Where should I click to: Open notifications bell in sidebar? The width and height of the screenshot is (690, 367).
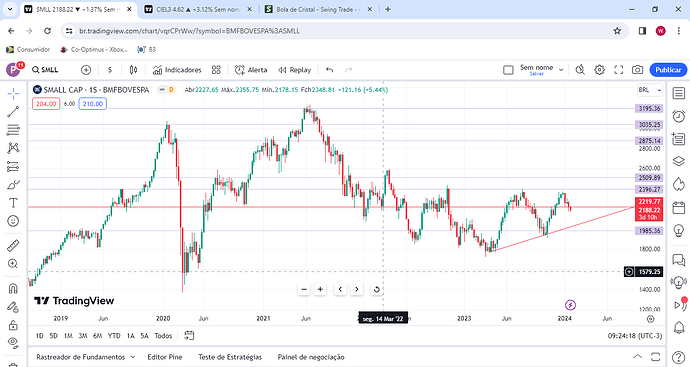coord(679,327)
